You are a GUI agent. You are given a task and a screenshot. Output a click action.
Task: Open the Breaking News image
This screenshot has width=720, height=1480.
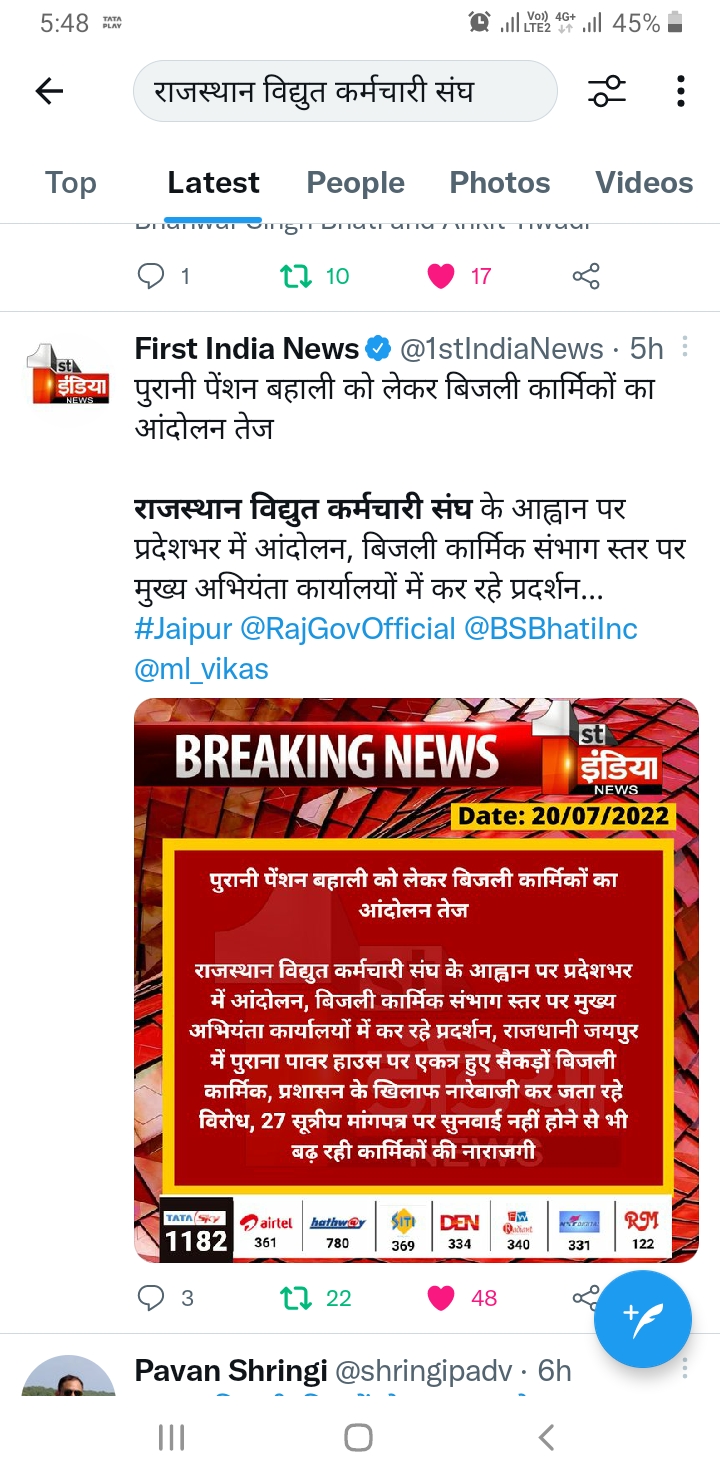pos(416,979)
